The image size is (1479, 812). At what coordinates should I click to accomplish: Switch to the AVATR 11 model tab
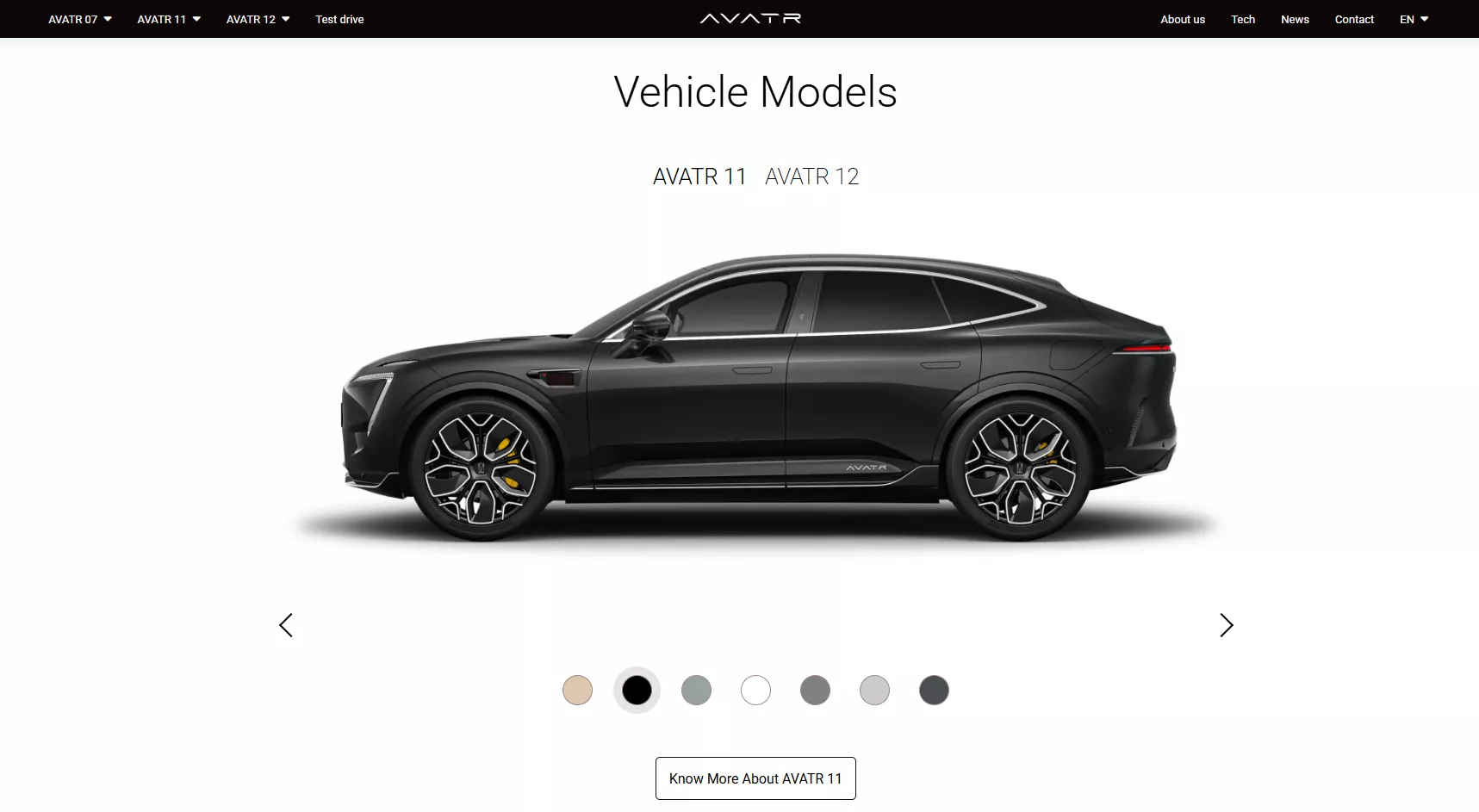click(699, 177)
